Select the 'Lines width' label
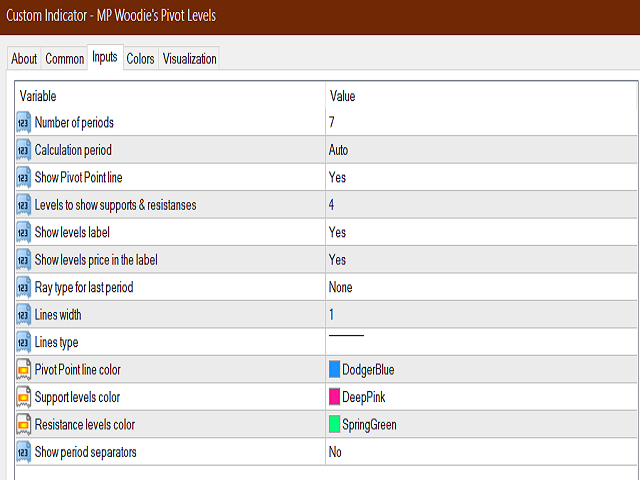The image size is (640, 480). click(58, 315)
